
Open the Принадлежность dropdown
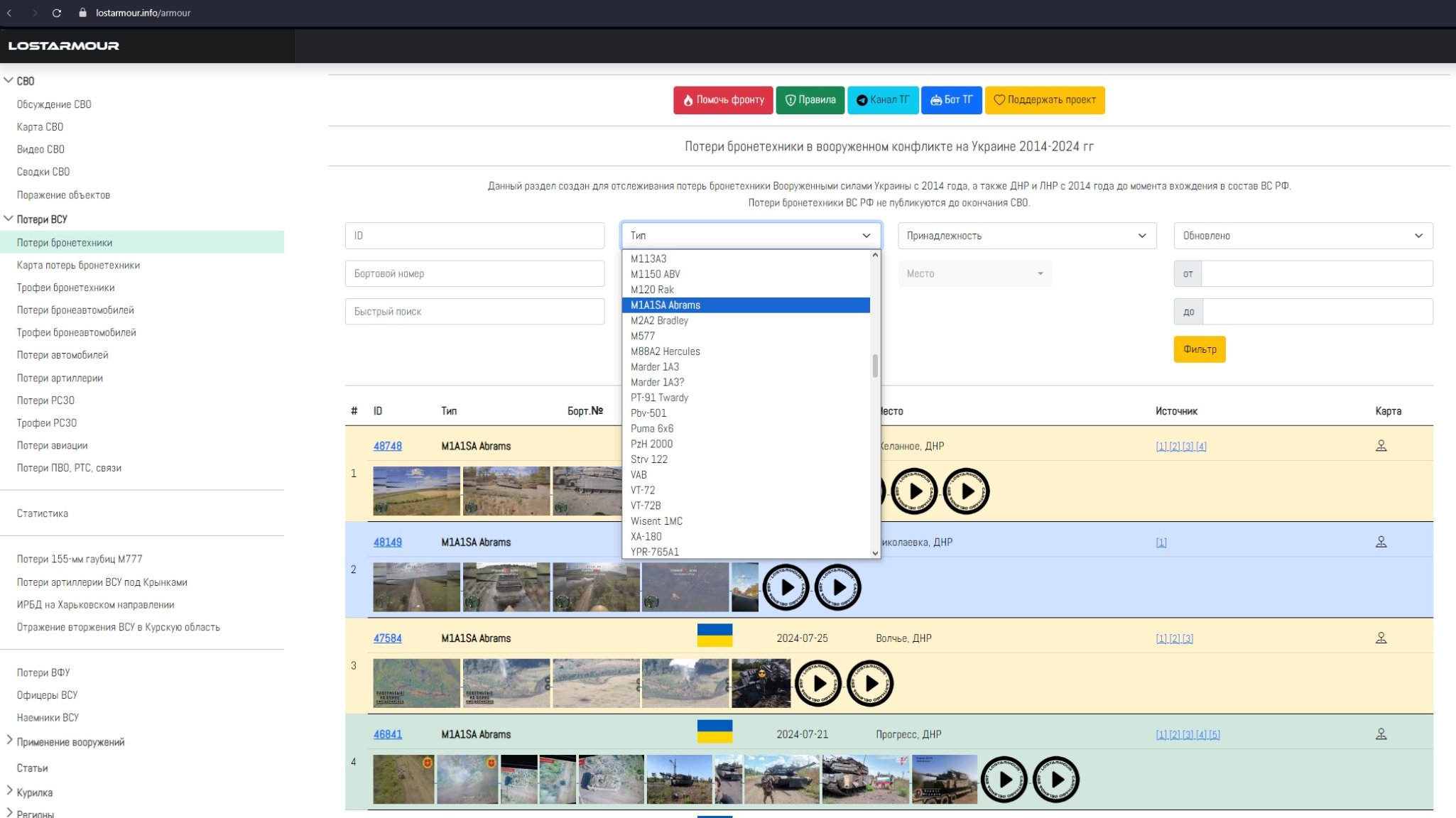pos(1027,236)
